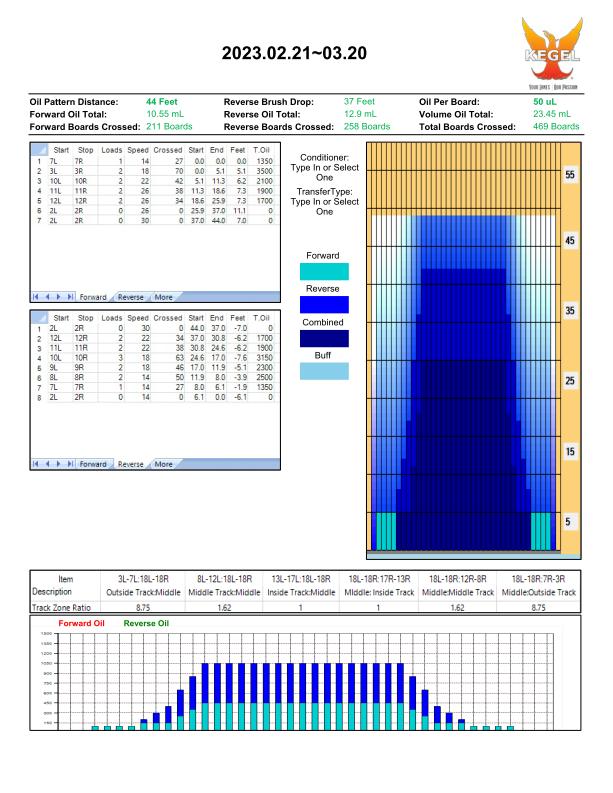Click T.Oil cell '2100' in forward table
The width and height of the screenshot is (613, 793).
click(265, 181)
